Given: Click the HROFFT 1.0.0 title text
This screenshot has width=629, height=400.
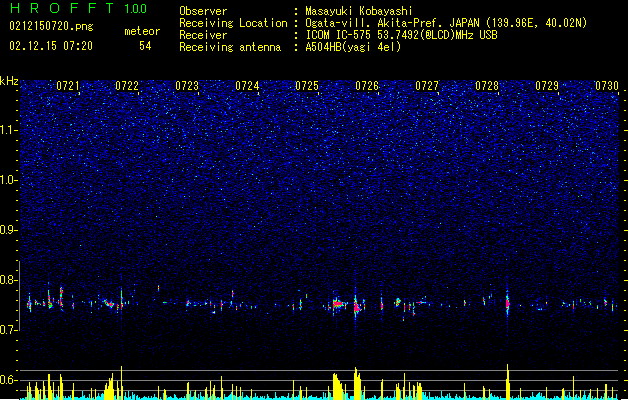Looking at the screenshot, I should [x=78, y=8].
